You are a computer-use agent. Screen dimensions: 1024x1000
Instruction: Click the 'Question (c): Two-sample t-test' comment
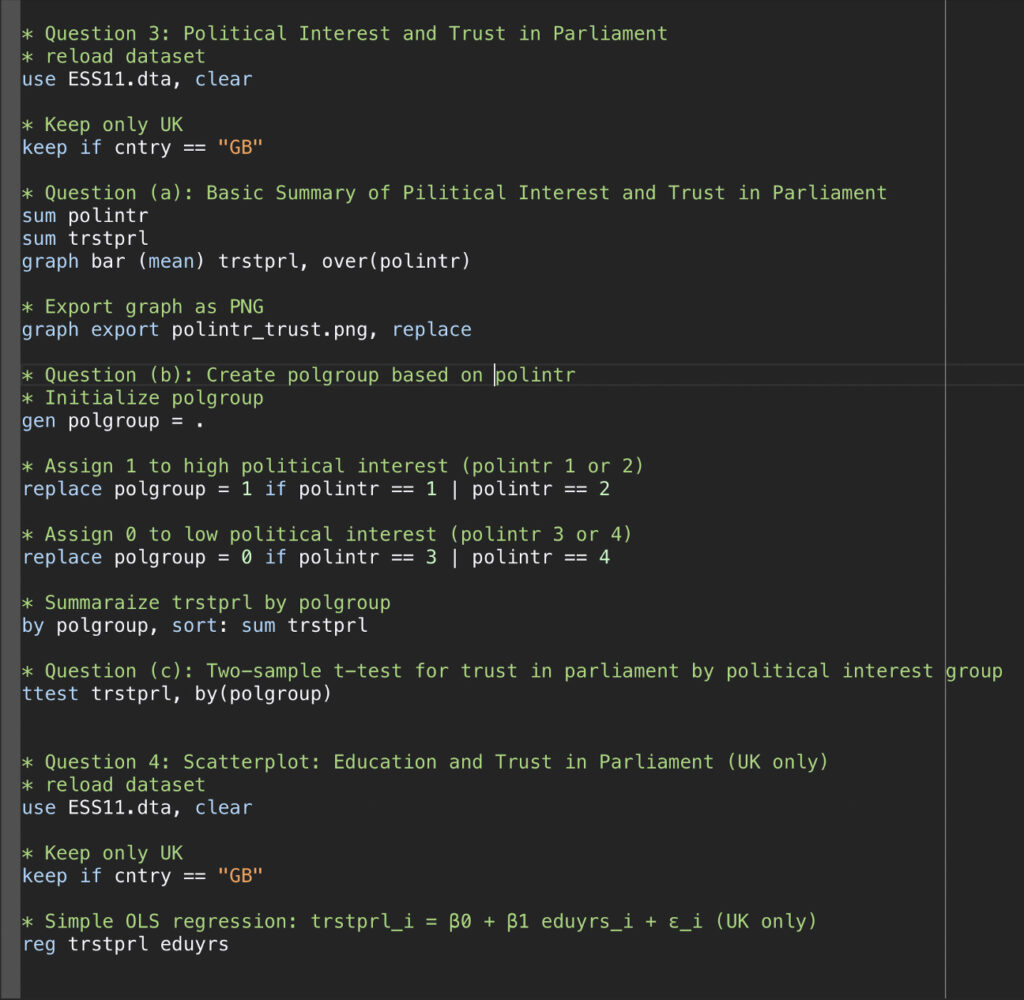[x=511, y=670]
